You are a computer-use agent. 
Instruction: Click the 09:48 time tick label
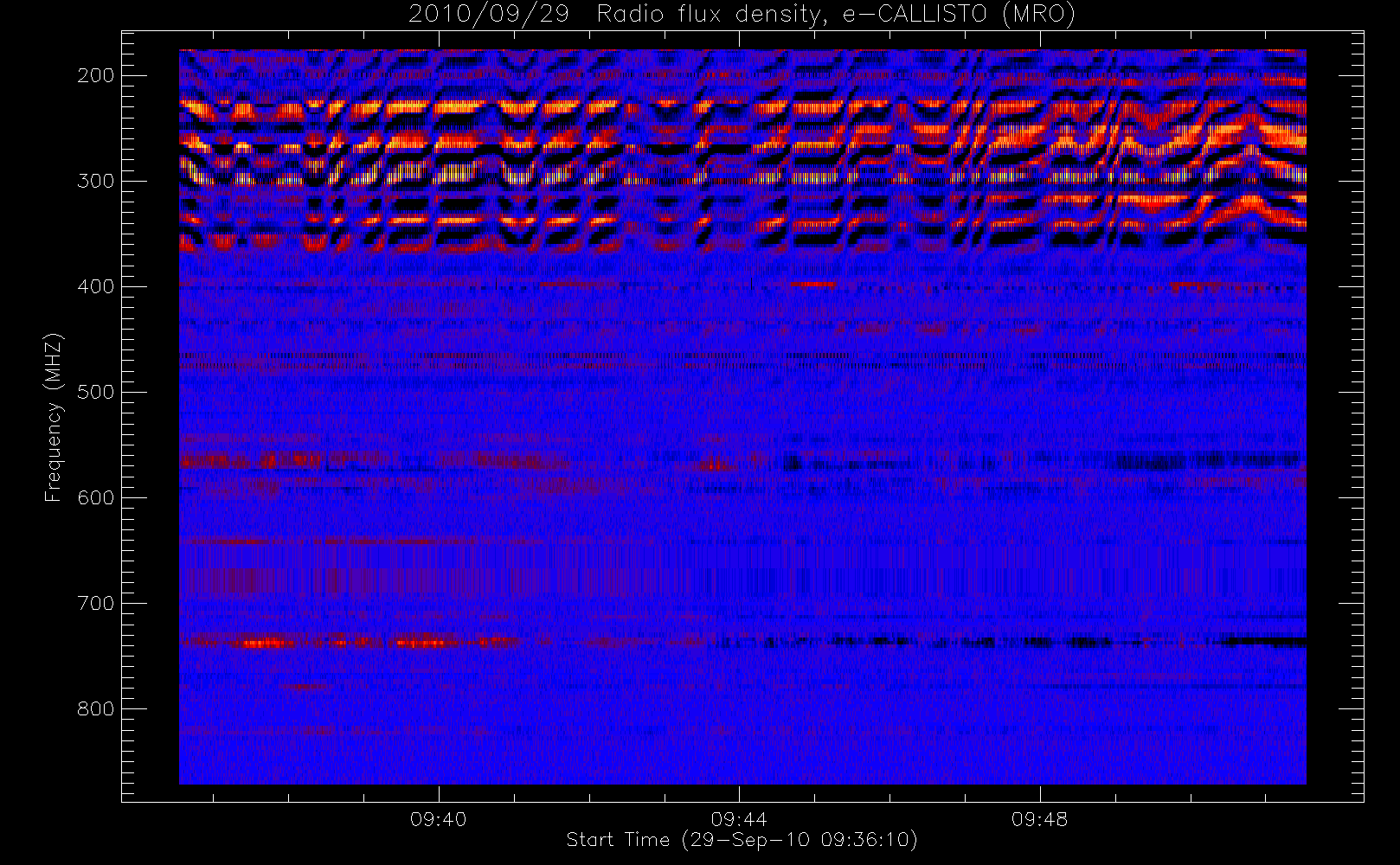coord(1039,818)
